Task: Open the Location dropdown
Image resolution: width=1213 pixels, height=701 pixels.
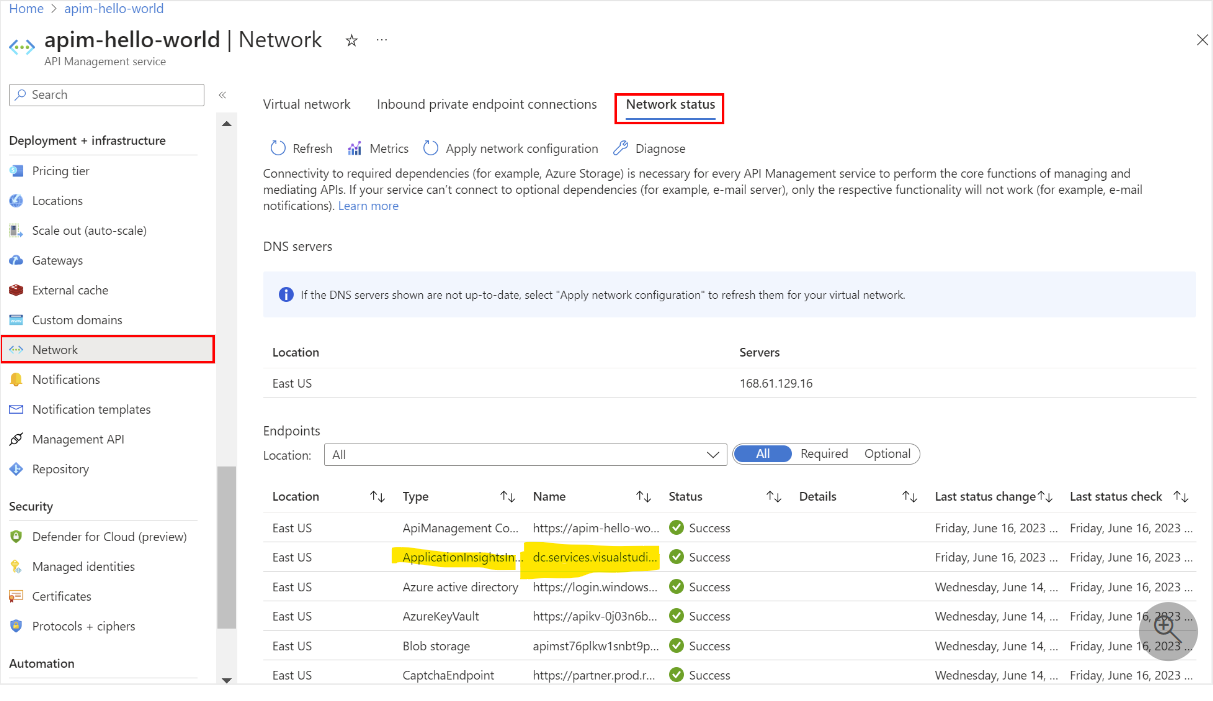Action: [526, 455]
